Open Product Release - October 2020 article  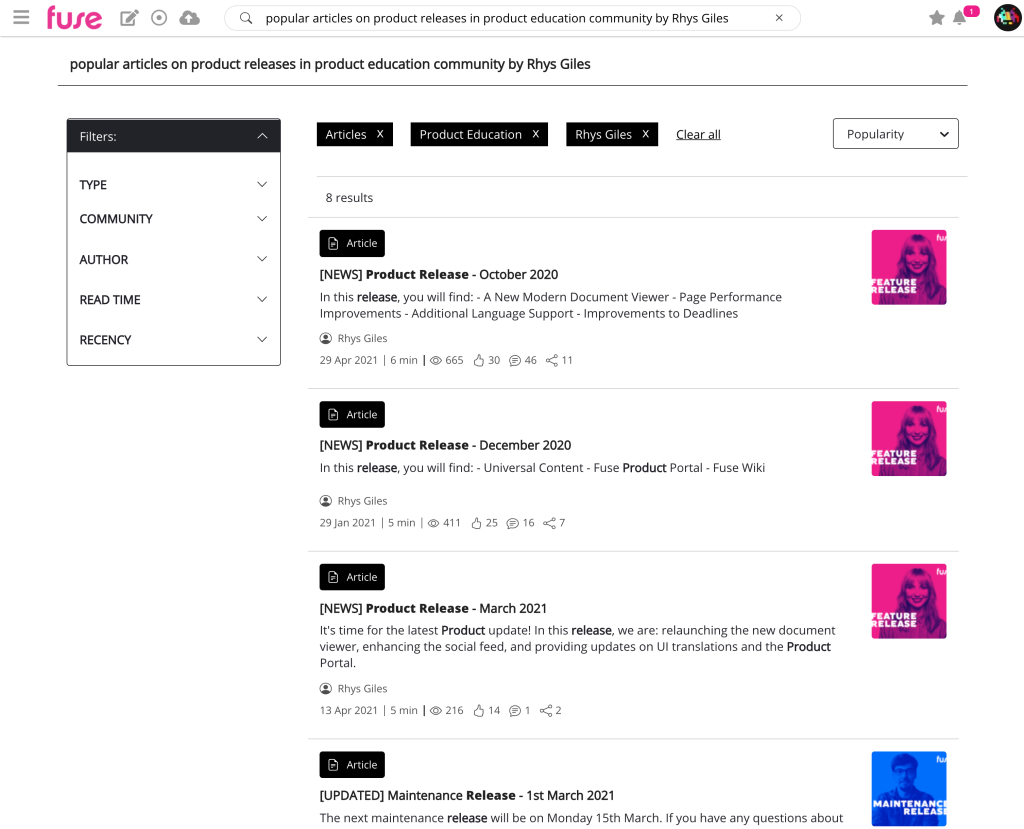pos(439,274)
